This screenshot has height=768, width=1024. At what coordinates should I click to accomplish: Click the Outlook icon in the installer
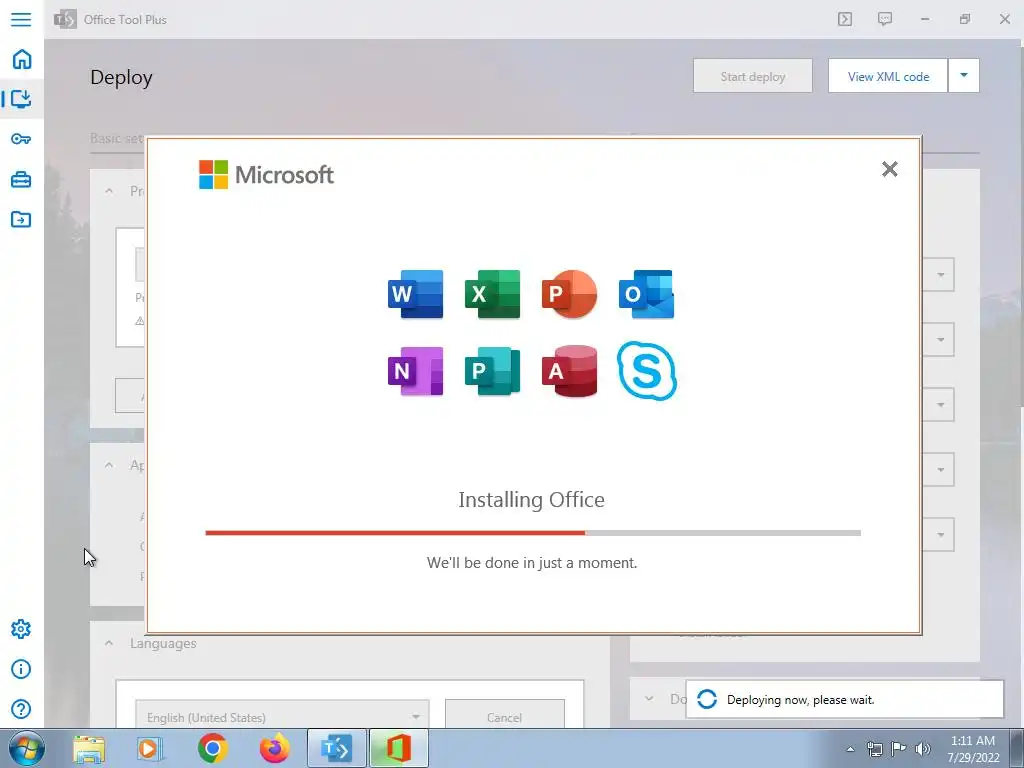click(647, 294)
